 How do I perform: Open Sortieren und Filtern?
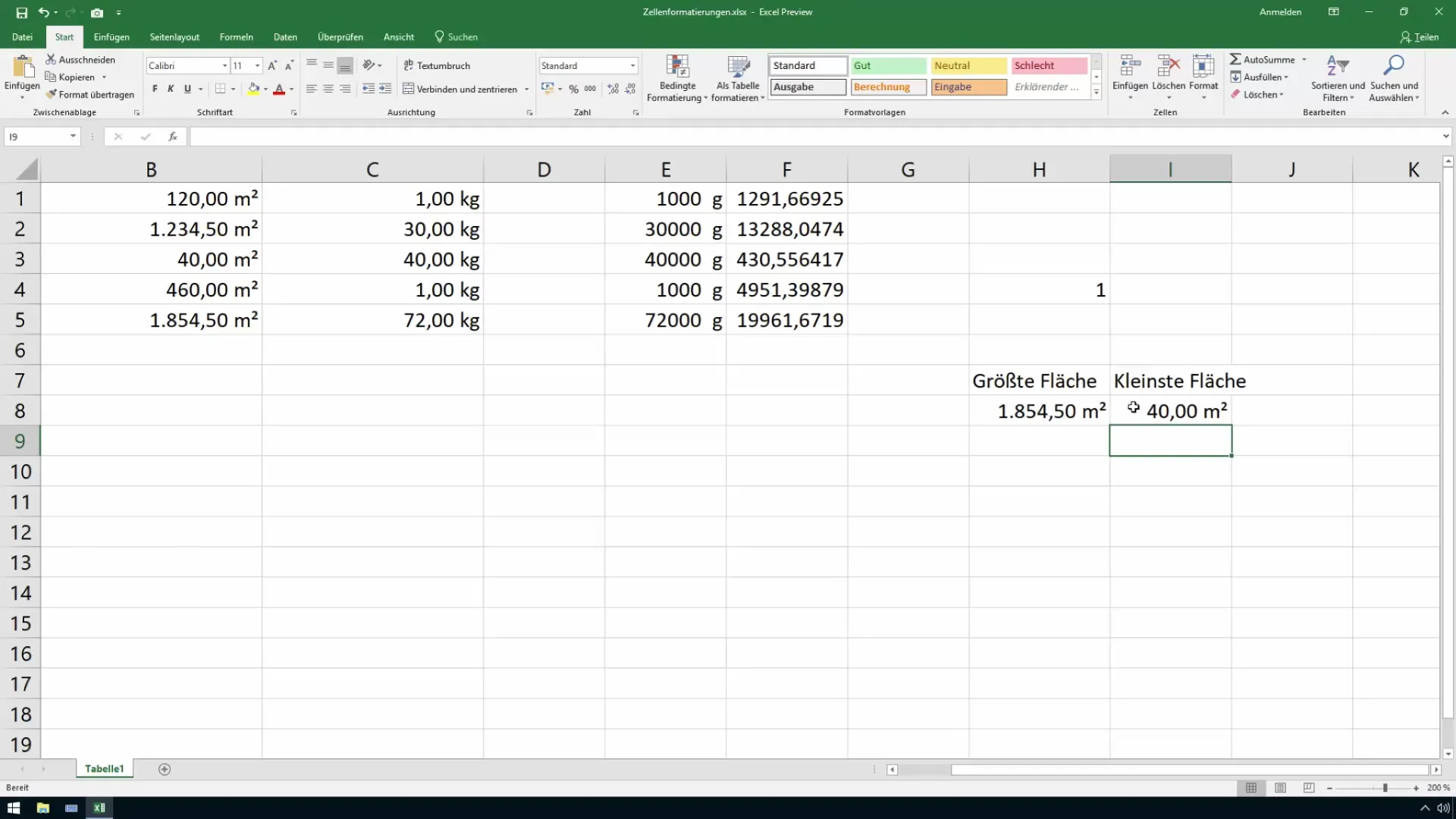(x=1338, y=79)
